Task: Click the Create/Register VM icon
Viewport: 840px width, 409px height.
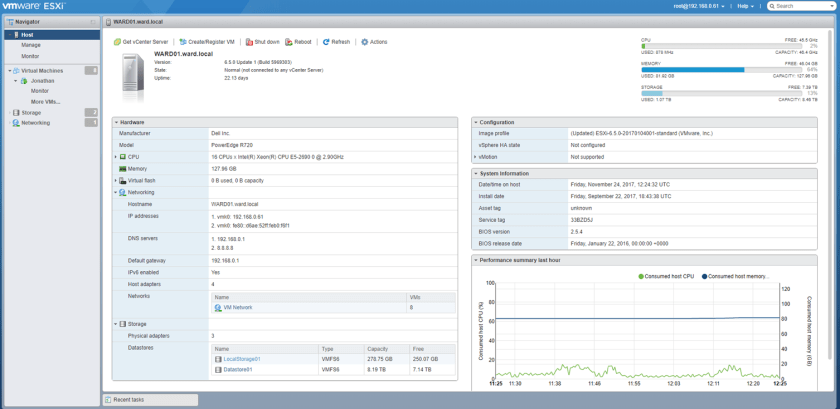Action: pos(183,42)
